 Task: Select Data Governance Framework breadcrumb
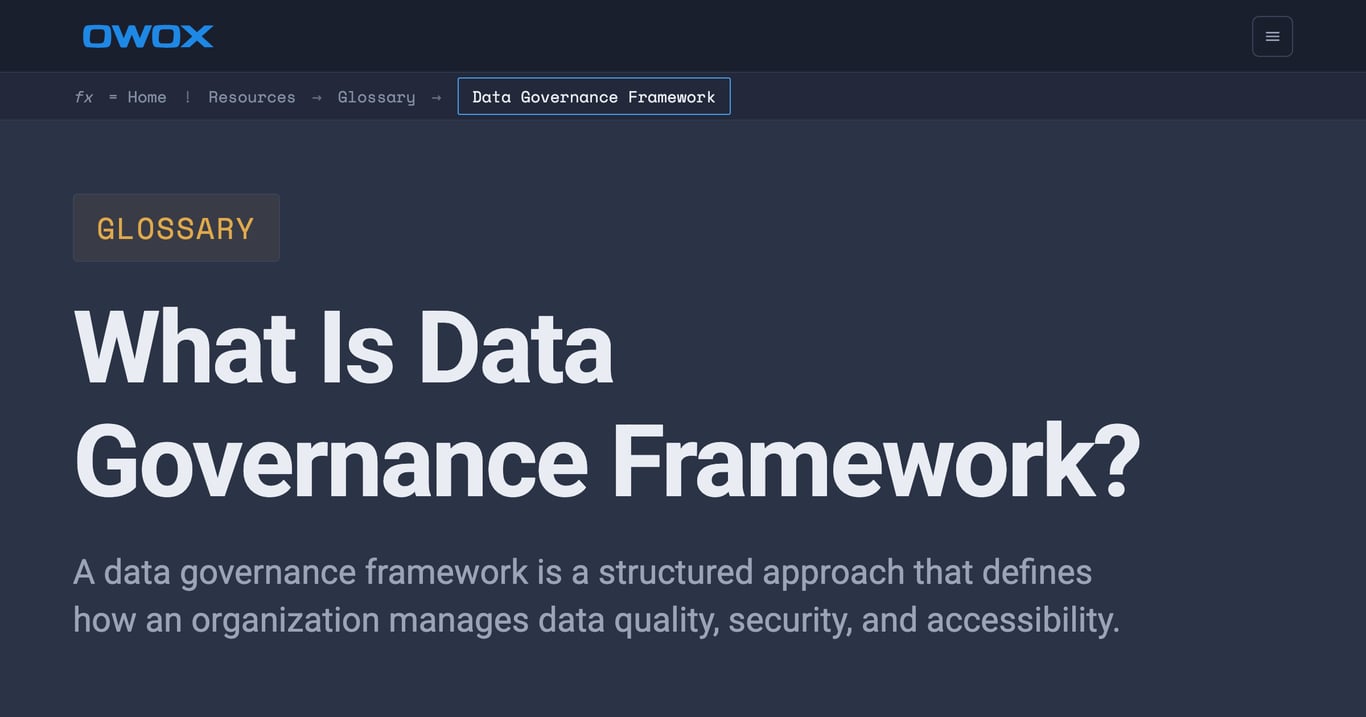coord(594,96)
